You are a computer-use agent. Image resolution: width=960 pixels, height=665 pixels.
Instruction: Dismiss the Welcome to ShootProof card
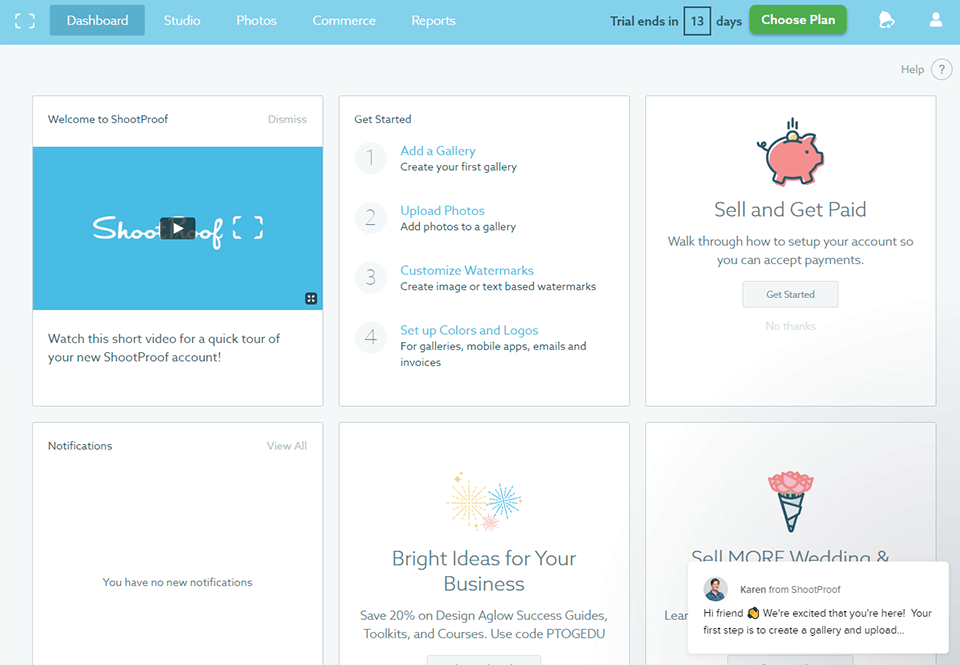[x=287, y=118]
